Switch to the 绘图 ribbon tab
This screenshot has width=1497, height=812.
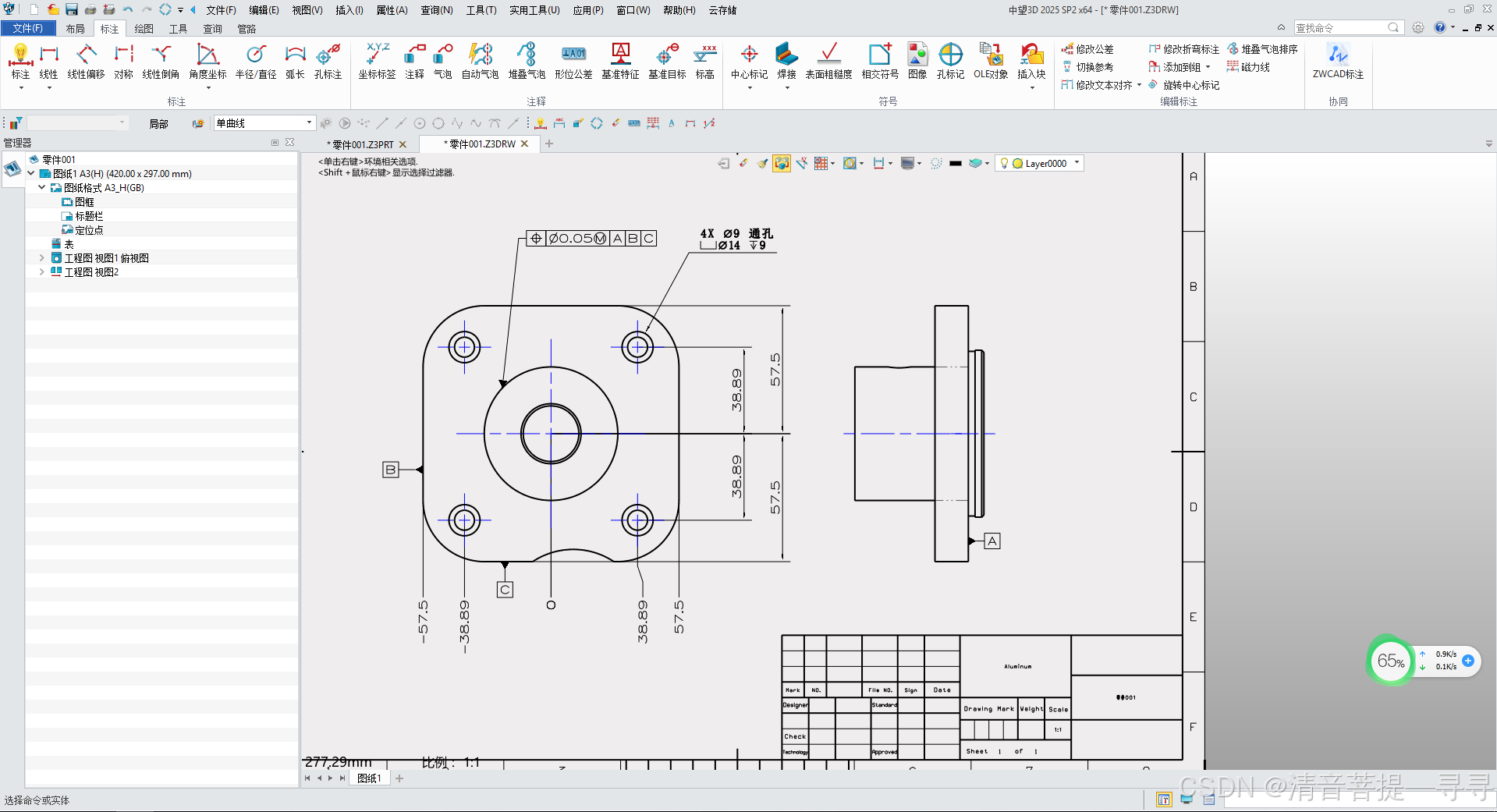click(144, 29)
